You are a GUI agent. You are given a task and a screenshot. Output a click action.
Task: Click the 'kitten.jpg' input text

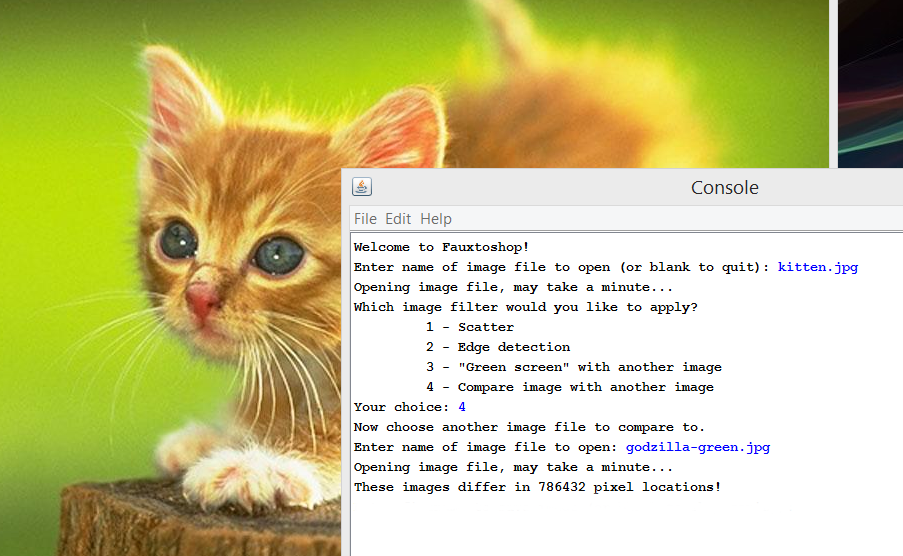point(818,267)
